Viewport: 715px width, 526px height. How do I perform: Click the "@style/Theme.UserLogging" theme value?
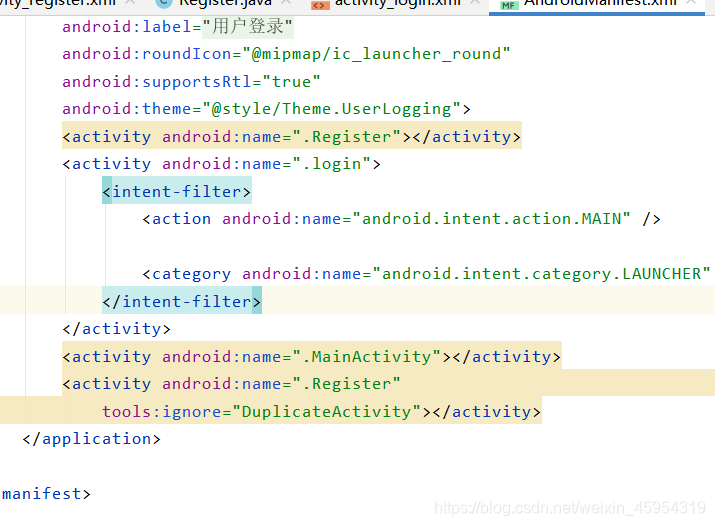tap(332, 109)
